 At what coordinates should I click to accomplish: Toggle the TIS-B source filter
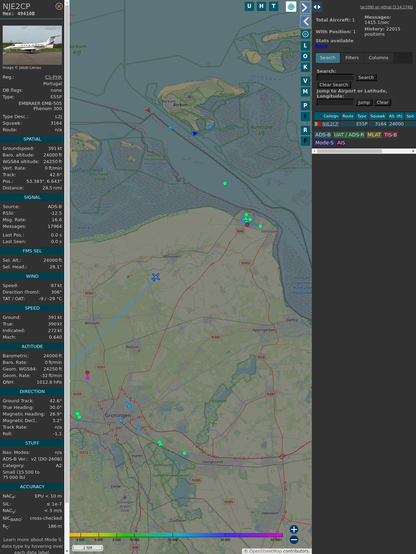(x=390, y=135)
